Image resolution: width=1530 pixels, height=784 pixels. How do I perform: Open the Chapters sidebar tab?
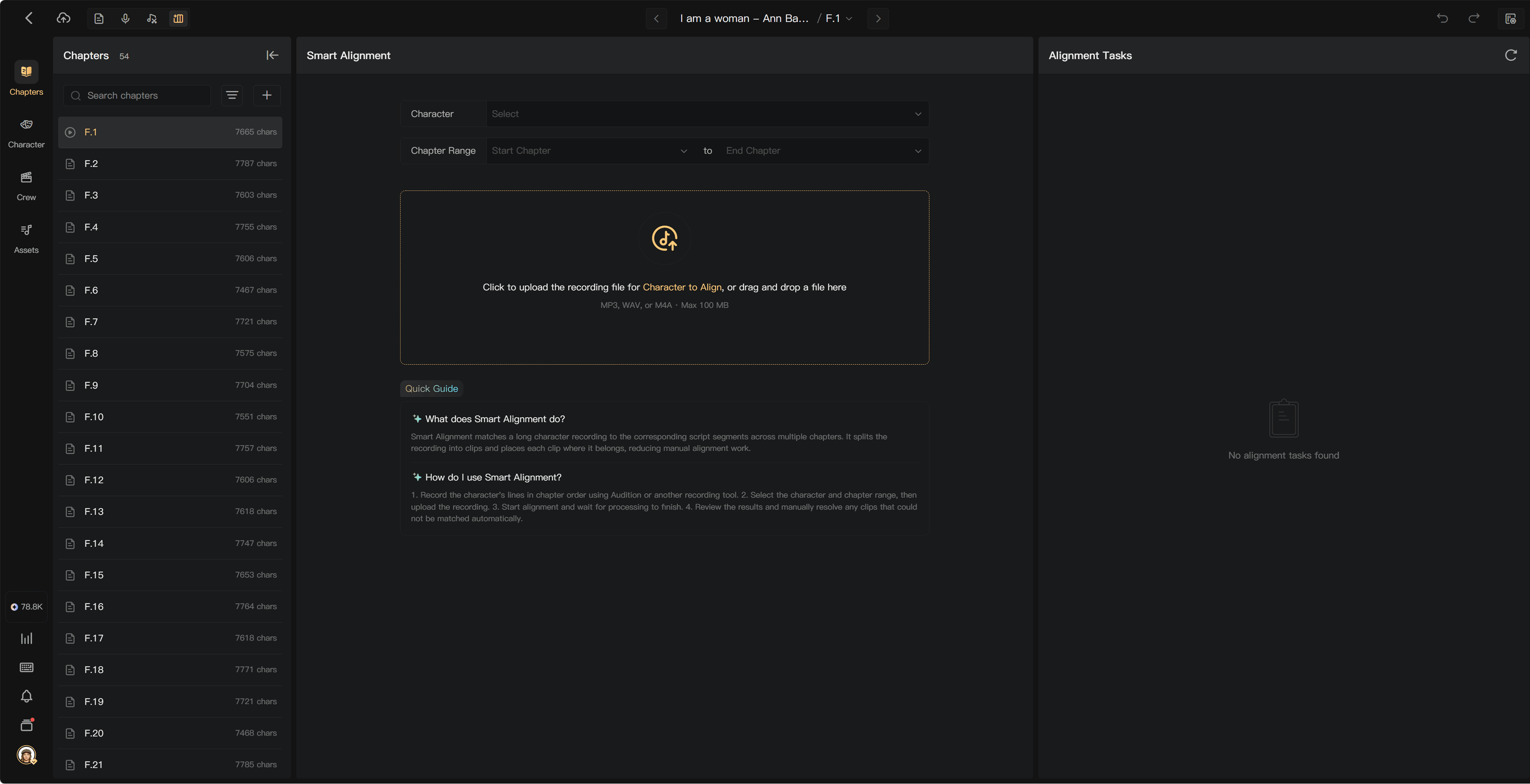26,78
